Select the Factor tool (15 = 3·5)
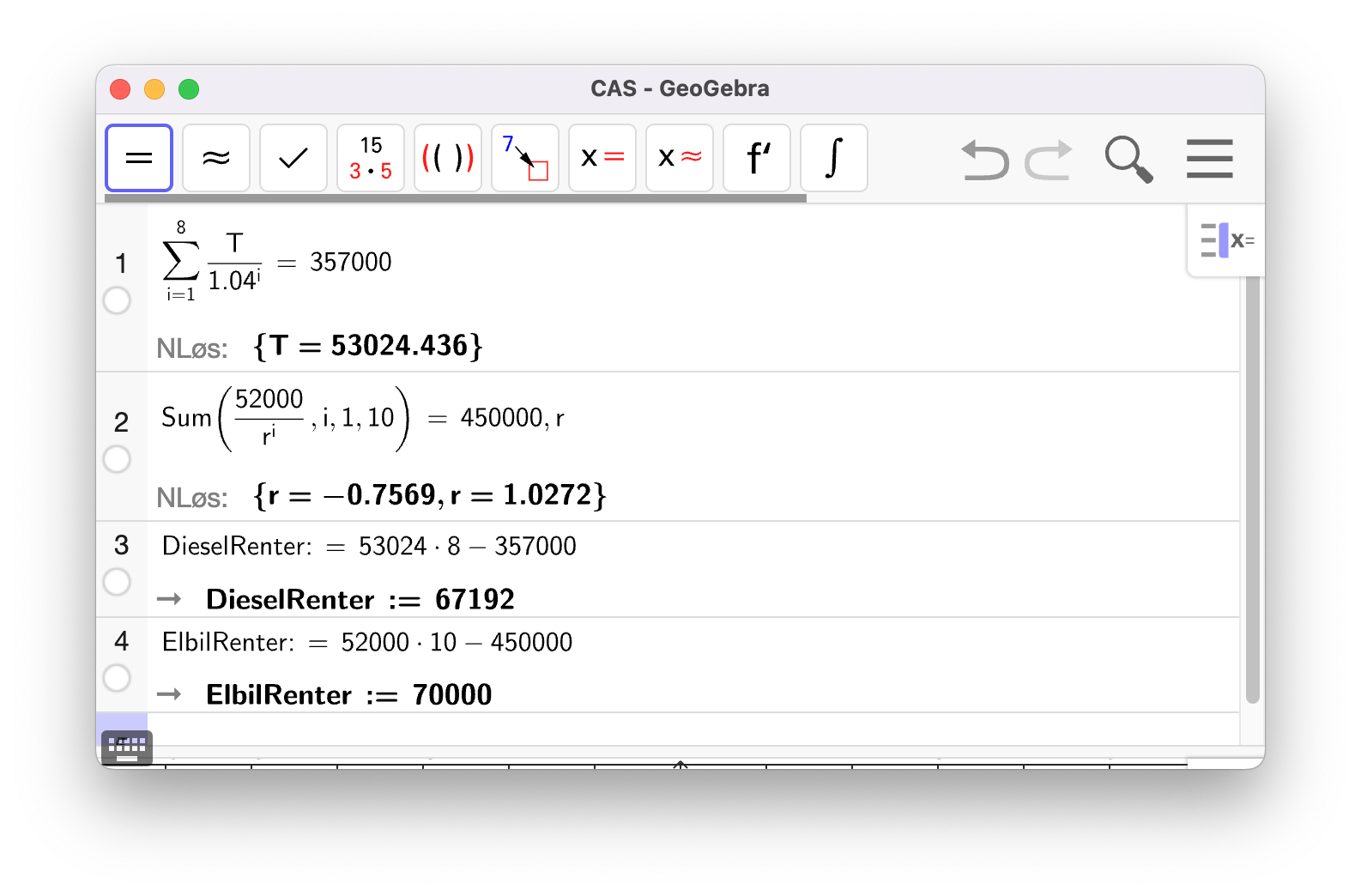The width and height of the screenshot is (1361, 896). click(371, 158)
